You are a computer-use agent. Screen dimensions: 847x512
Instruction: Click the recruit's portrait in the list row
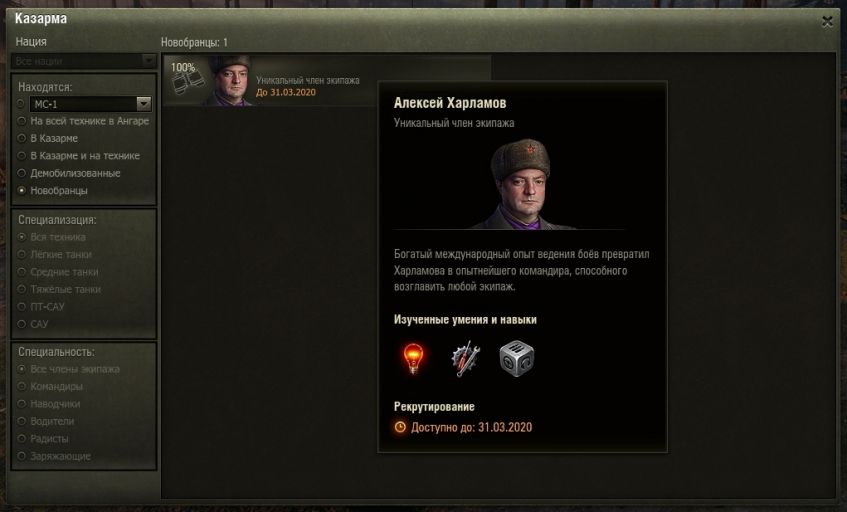click(x=230, y=80)
